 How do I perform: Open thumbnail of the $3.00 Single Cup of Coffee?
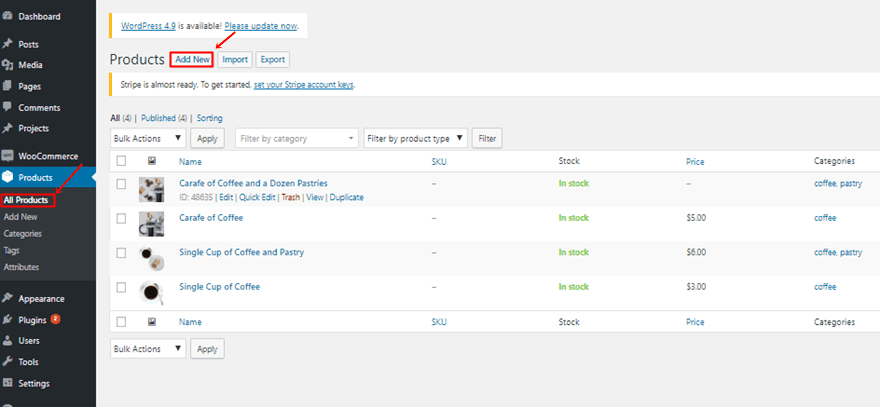click(x=152, y=292)
